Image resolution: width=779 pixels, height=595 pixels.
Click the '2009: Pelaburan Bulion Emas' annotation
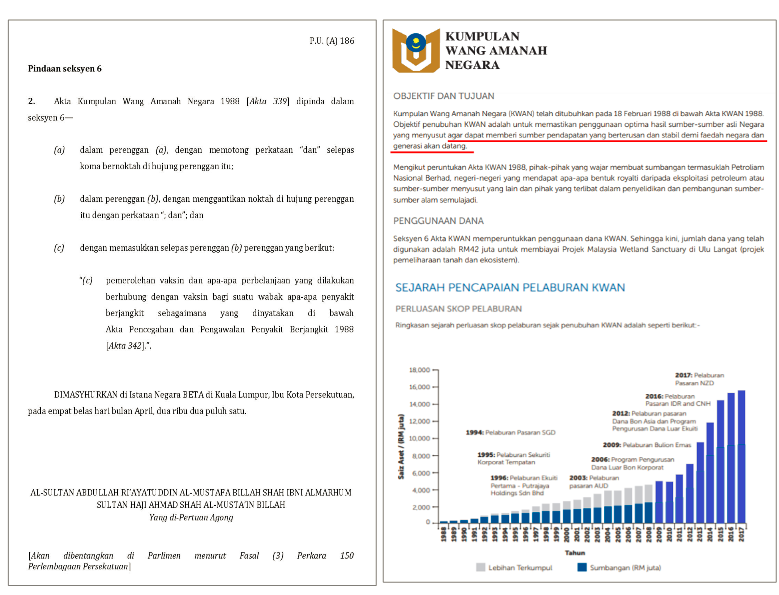pos(647,445)
